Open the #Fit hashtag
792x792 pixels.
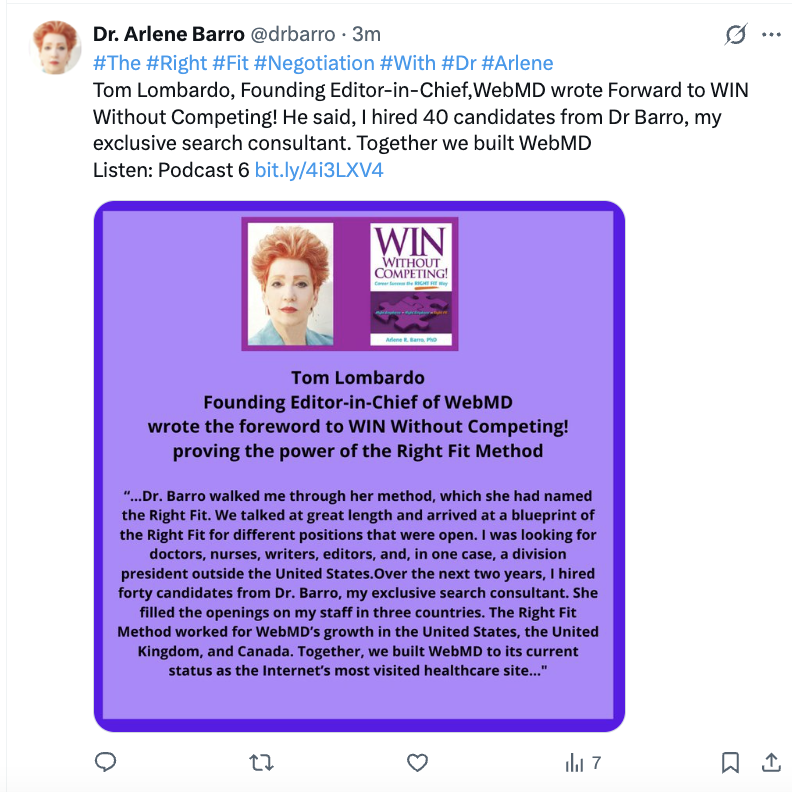tap(231, 63)
